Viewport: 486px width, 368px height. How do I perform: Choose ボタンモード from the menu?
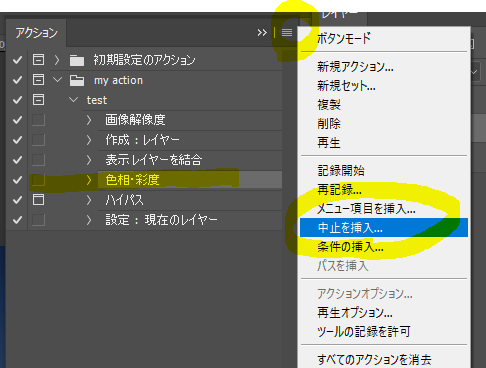click(384, 38)
